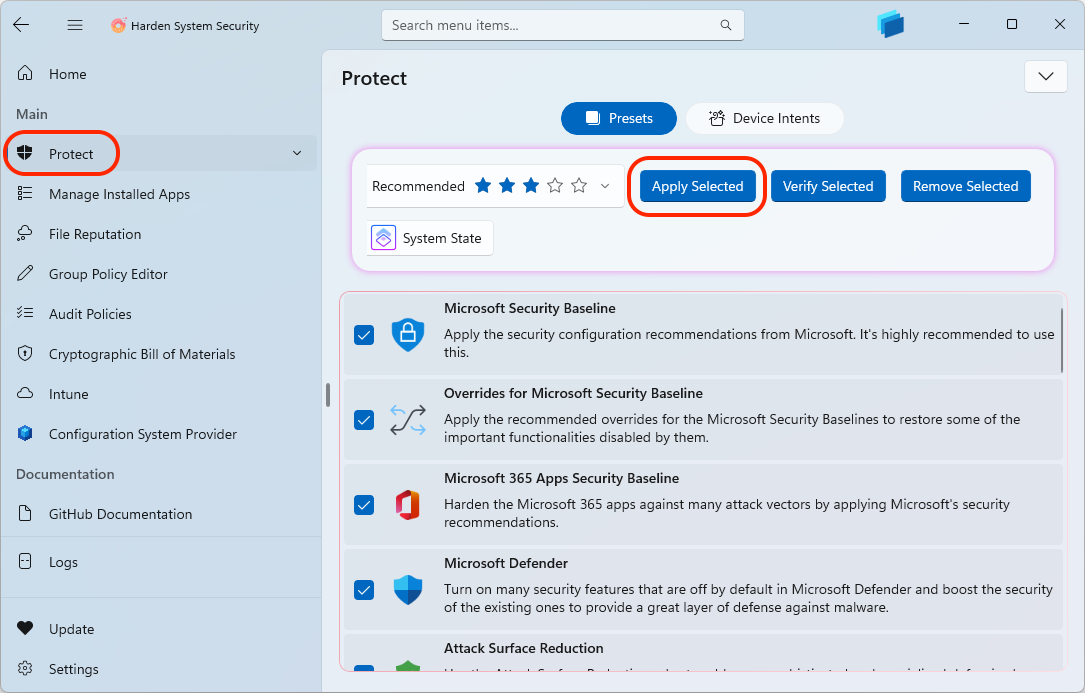The width and height of the screenshot is (1085, 693).
Task: Click the blue cube icon in title bar
Action: tap(891, 24)
